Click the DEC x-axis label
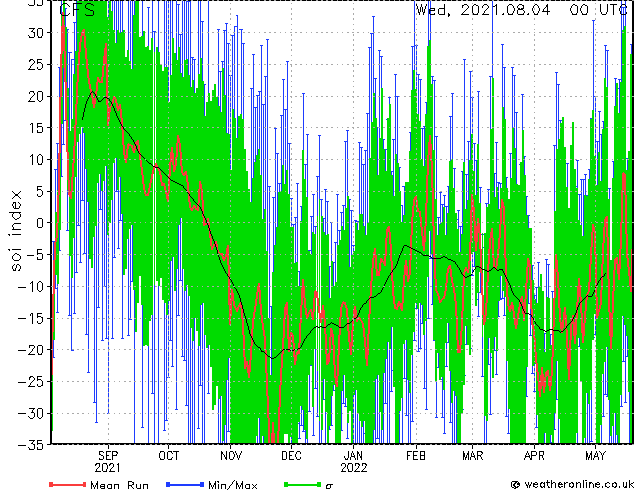Image resolution: width=634 pixels, height=490 pixels. coord(291,456)
